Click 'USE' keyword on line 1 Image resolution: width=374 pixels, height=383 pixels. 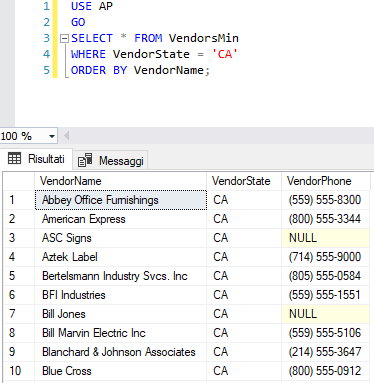[x=81, y=6]
